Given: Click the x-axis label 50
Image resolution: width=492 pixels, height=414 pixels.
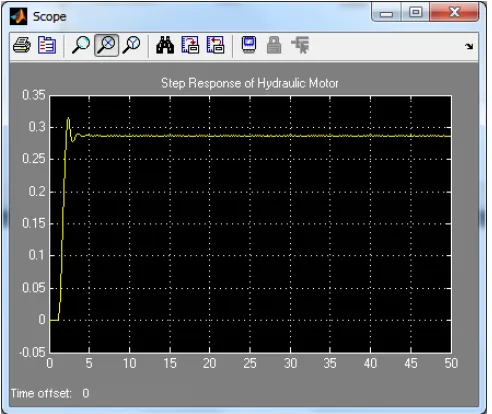Looking at the screenshot, I should coord(451,363).
